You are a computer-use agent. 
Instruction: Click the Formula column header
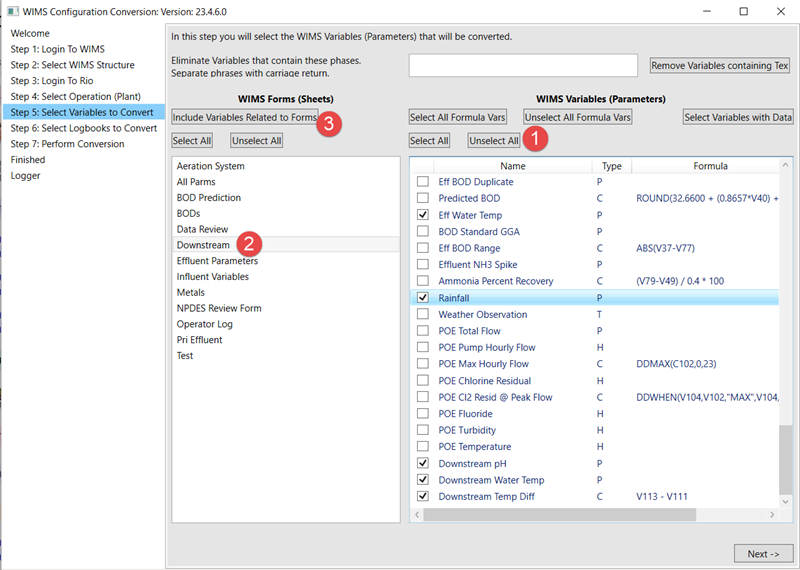click(710, 166)
